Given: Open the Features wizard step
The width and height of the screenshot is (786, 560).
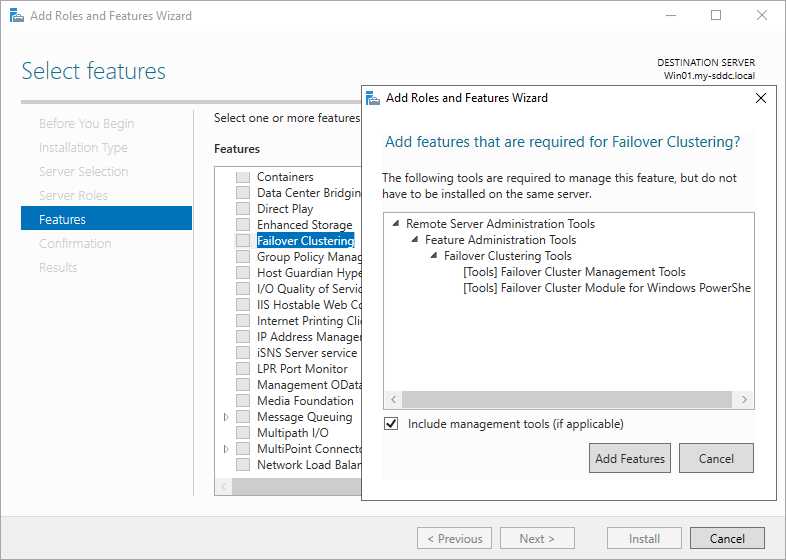Looking at the screenshot, I should point(62,219).
